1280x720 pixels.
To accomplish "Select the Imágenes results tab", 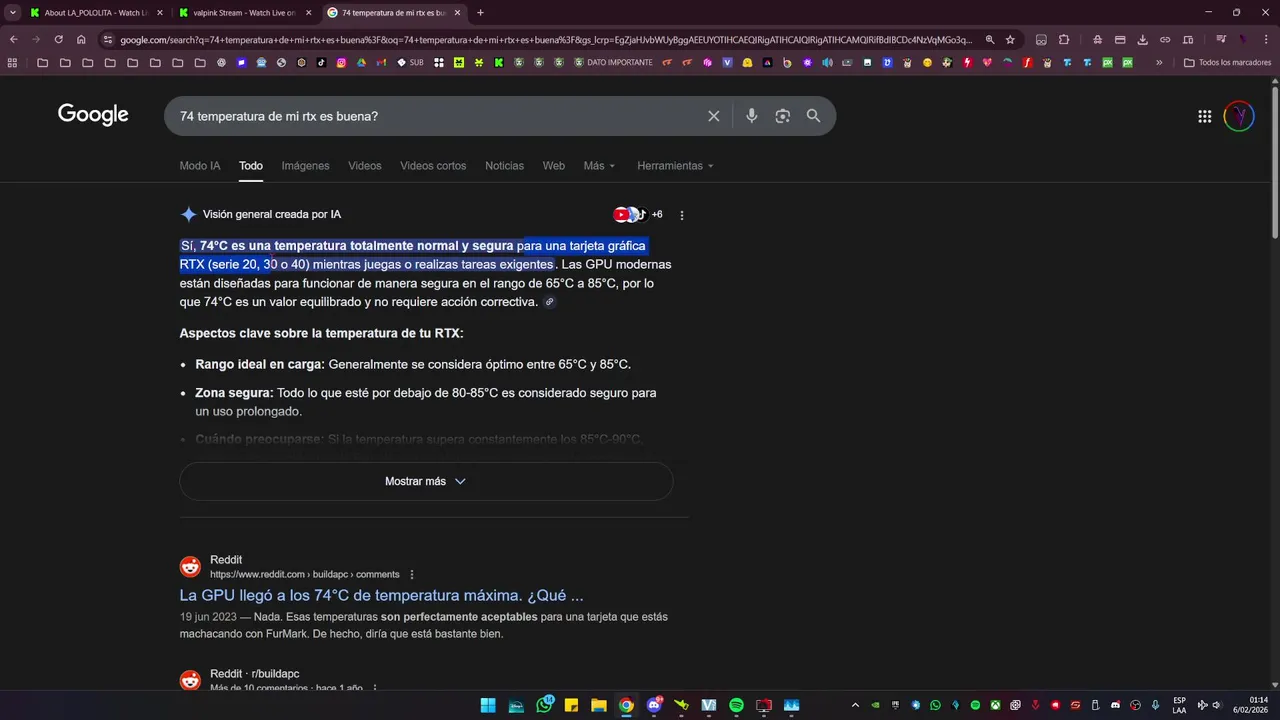I will (305, 166).
